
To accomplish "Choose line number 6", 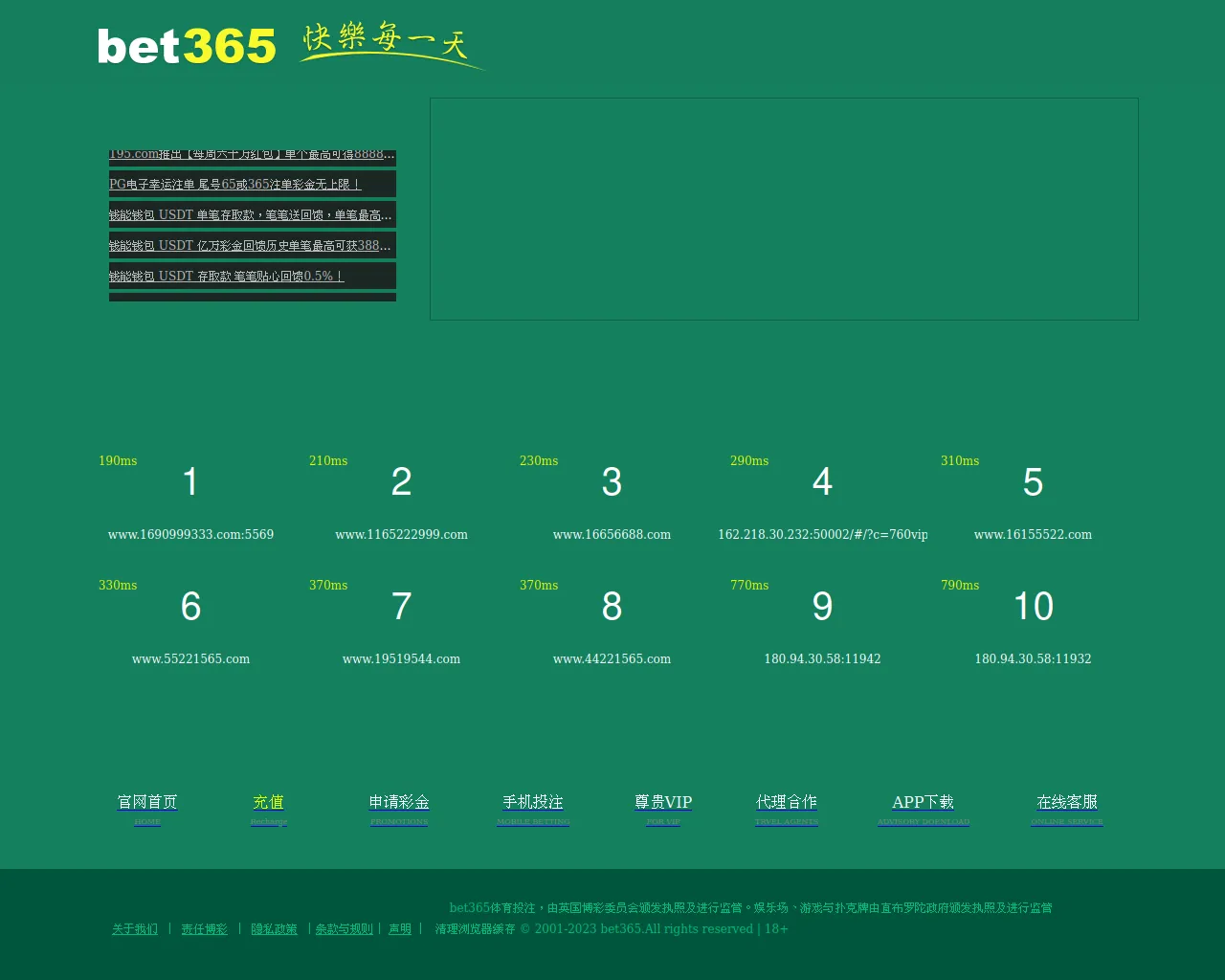I will [190, 606].
